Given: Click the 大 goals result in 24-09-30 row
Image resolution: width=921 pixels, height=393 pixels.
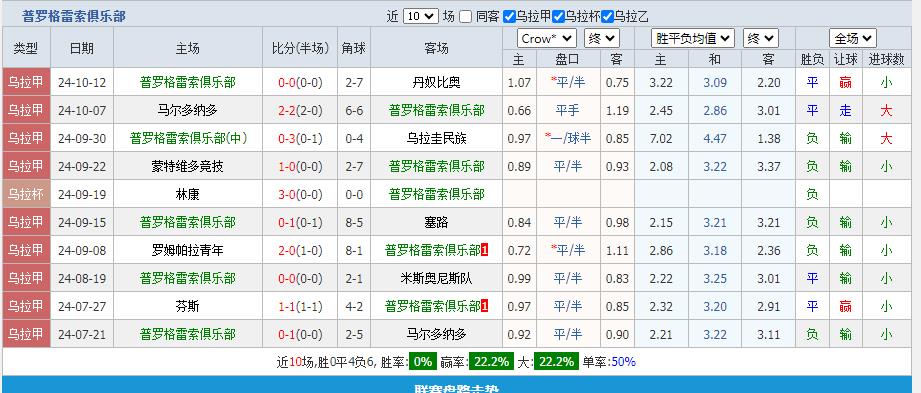Looking at the screenshot, I should (886, 138).
